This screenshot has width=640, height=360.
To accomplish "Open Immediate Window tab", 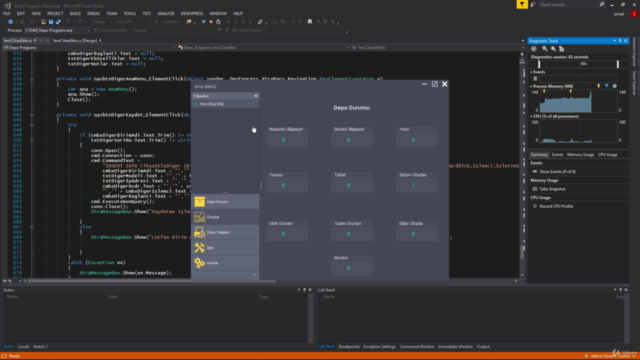I will (x=455, y=347).
